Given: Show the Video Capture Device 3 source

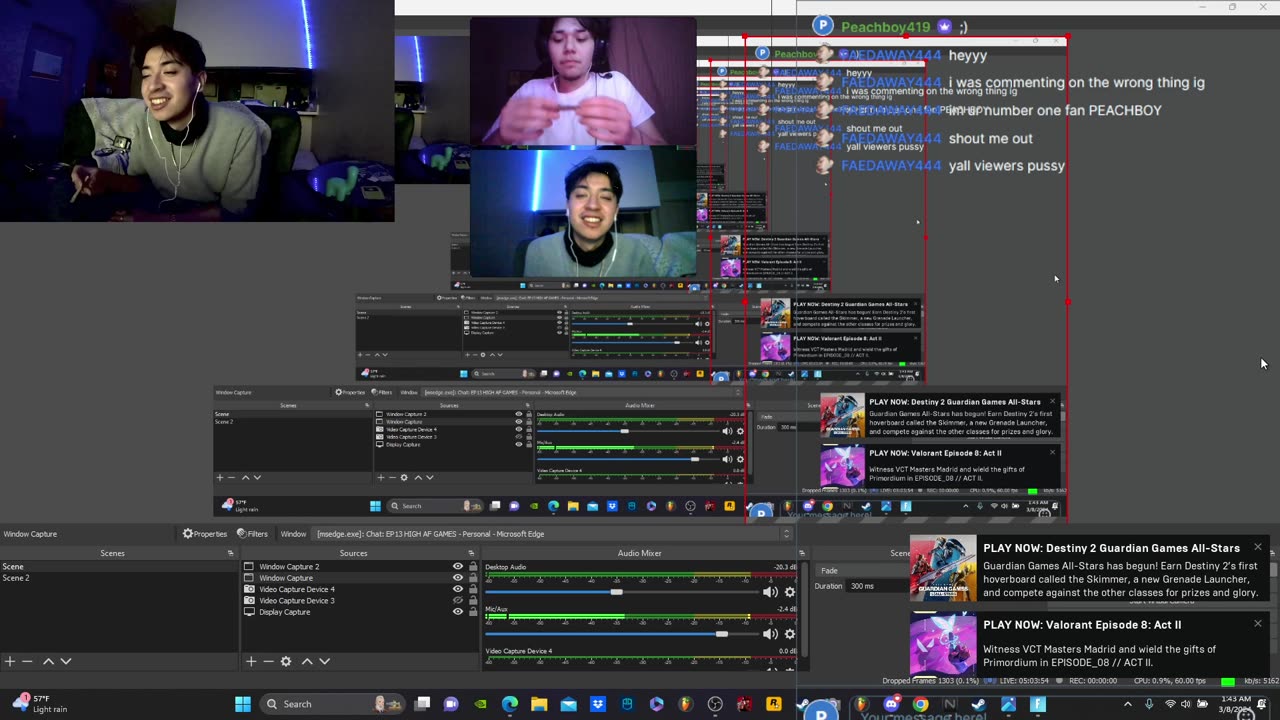Looking at the screenshot, I should pos(458,600).
